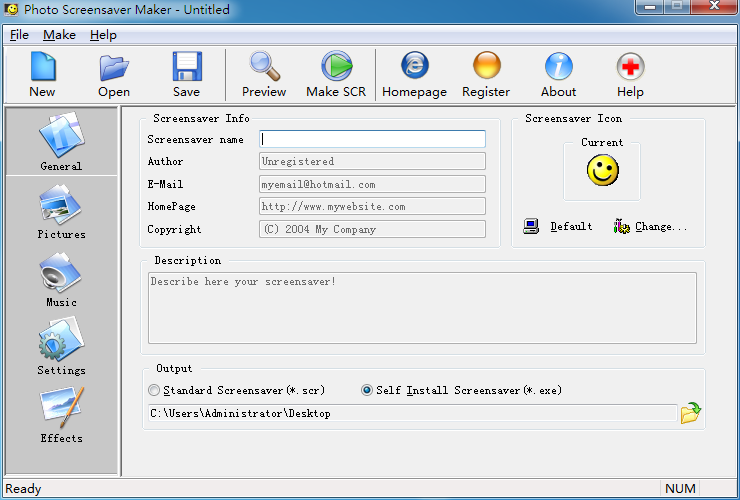
Task: Click the output path field
Action: tap(413, 413)
